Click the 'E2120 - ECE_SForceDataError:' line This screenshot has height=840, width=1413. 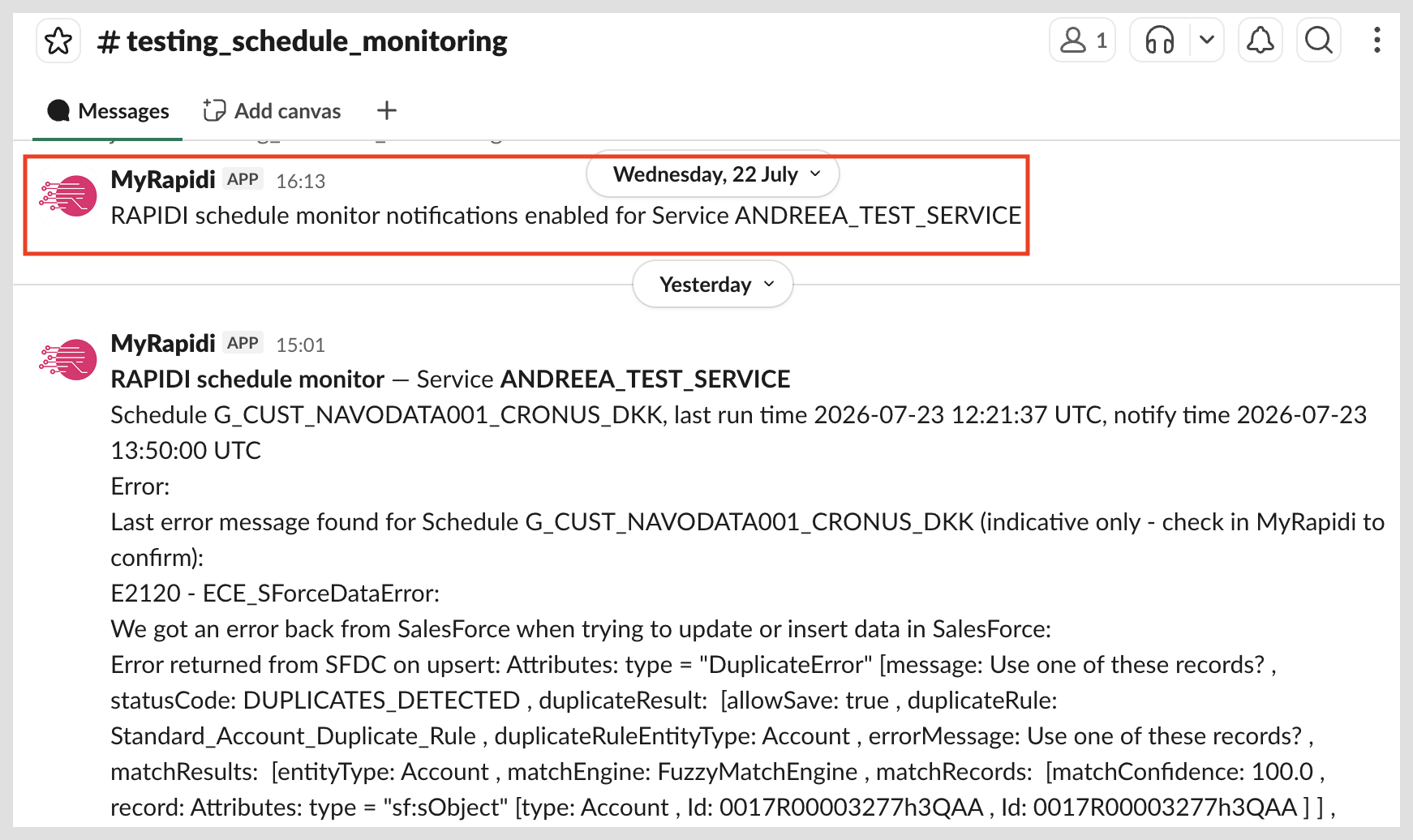pos(275,594)
